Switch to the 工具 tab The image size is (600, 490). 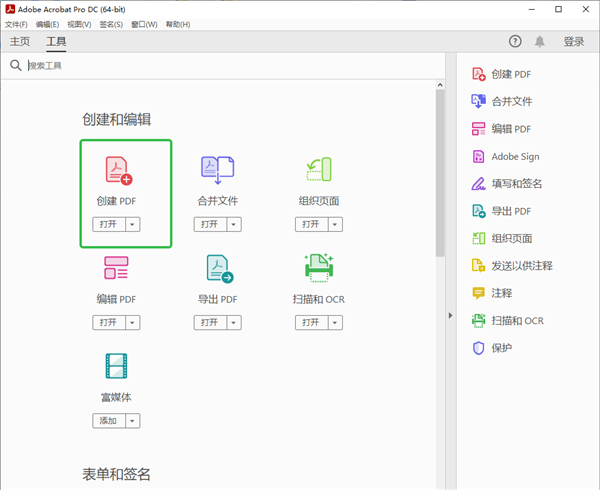(56, 41)
